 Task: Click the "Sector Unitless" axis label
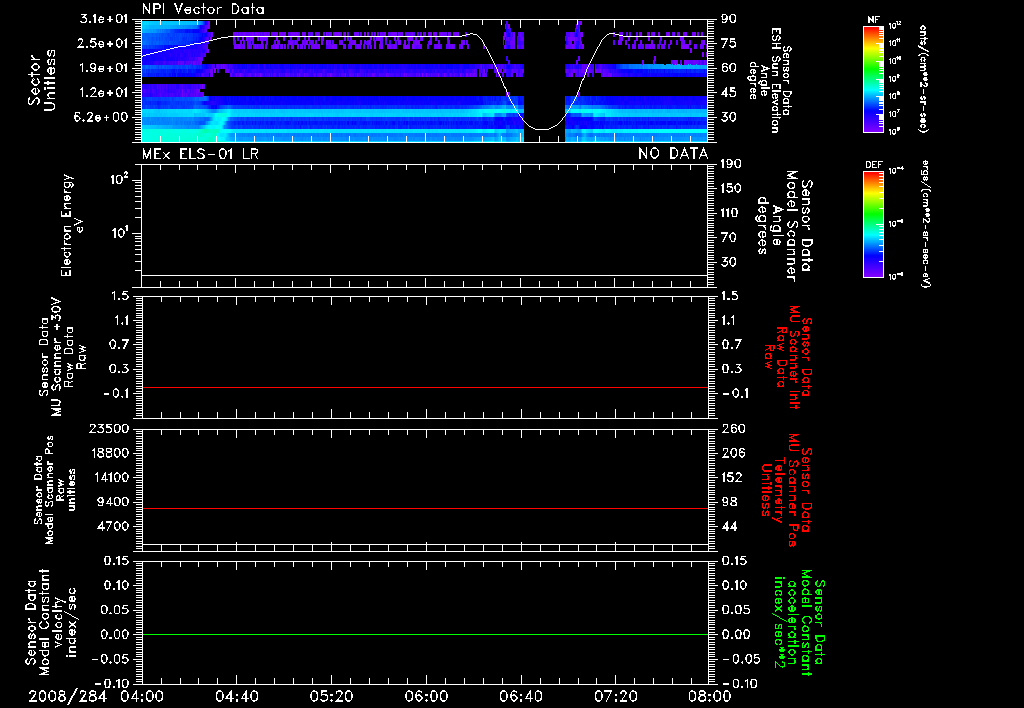42,80
